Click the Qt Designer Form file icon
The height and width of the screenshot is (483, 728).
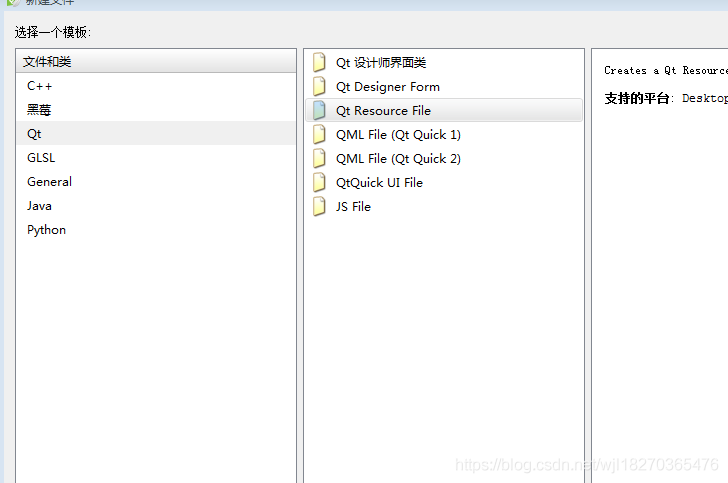coord(319,86)
